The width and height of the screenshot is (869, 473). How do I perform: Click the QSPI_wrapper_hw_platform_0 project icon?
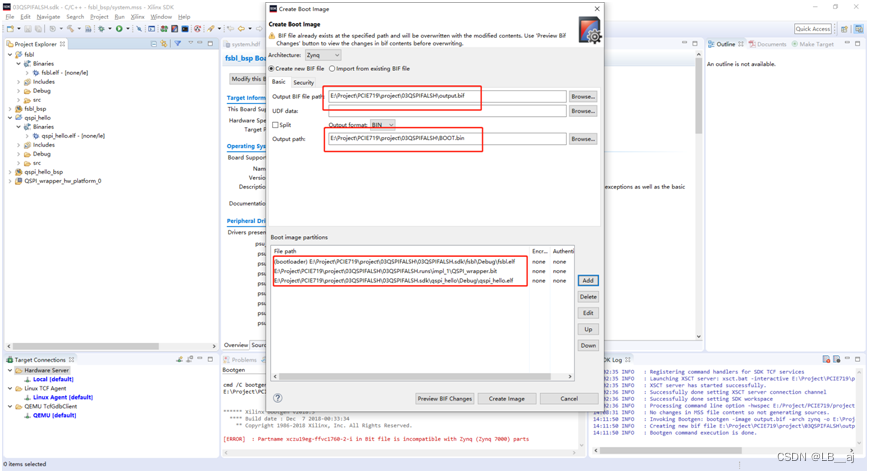tap(19, 181)
